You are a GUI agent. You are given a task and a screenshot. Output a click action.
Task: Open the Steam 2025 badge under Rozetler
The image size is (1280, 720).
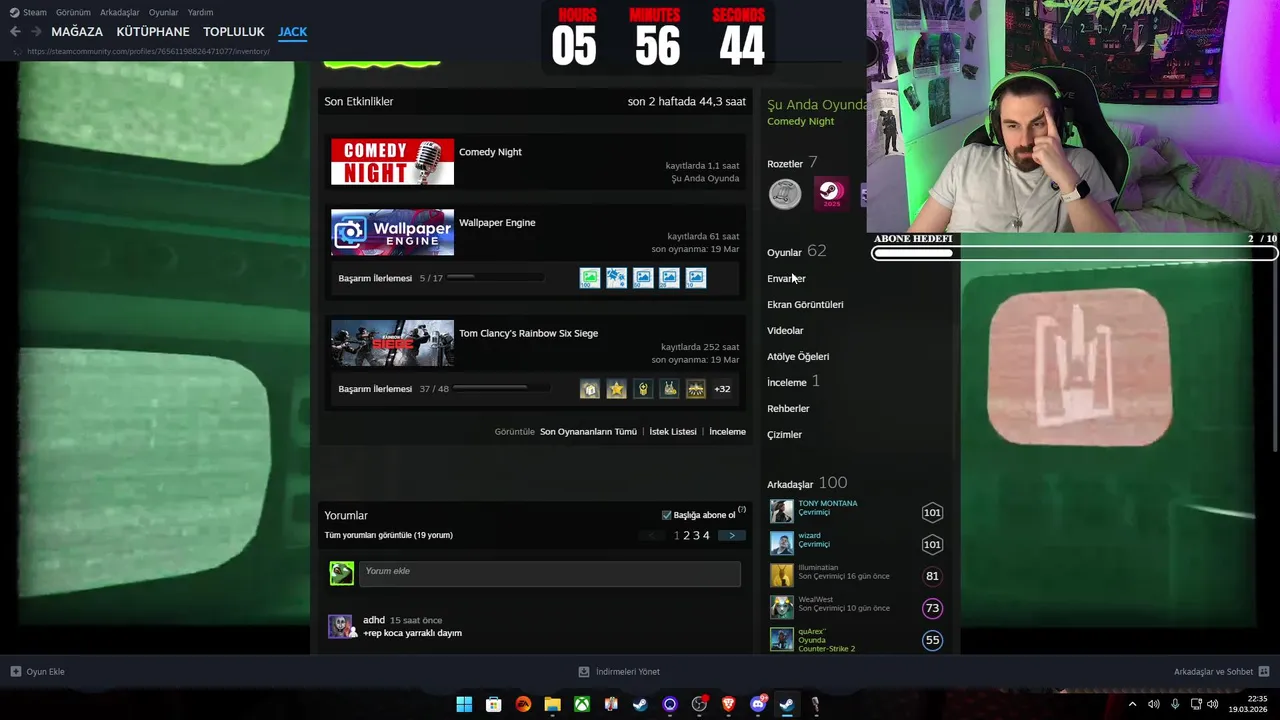pyautogui.click(x=831, y=193)
